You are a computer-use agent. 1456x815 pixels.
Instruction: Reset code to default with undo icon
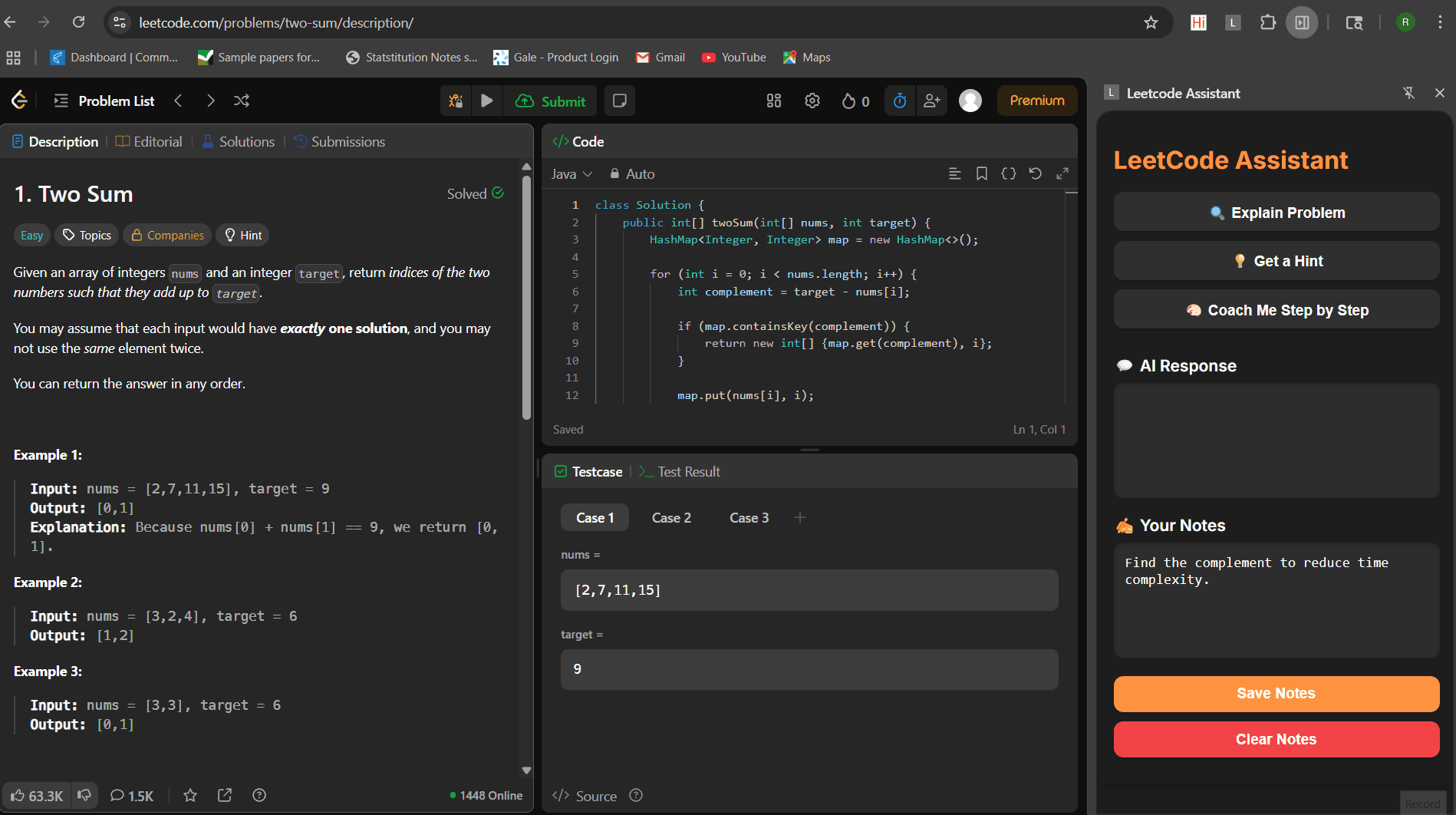(1035, 173)
